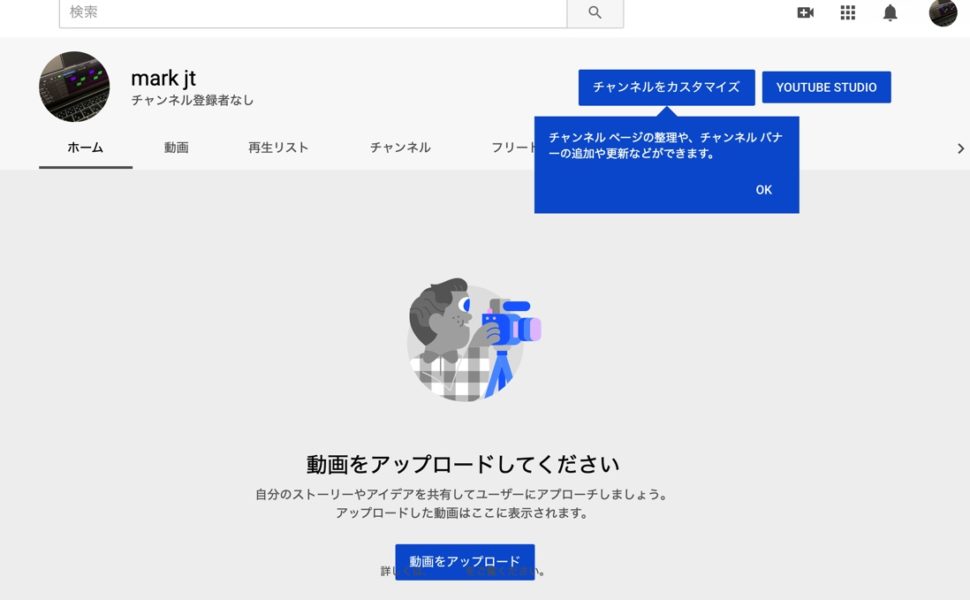
Task: Open the 再生リスト tab
Action: [x=278, y=147]
